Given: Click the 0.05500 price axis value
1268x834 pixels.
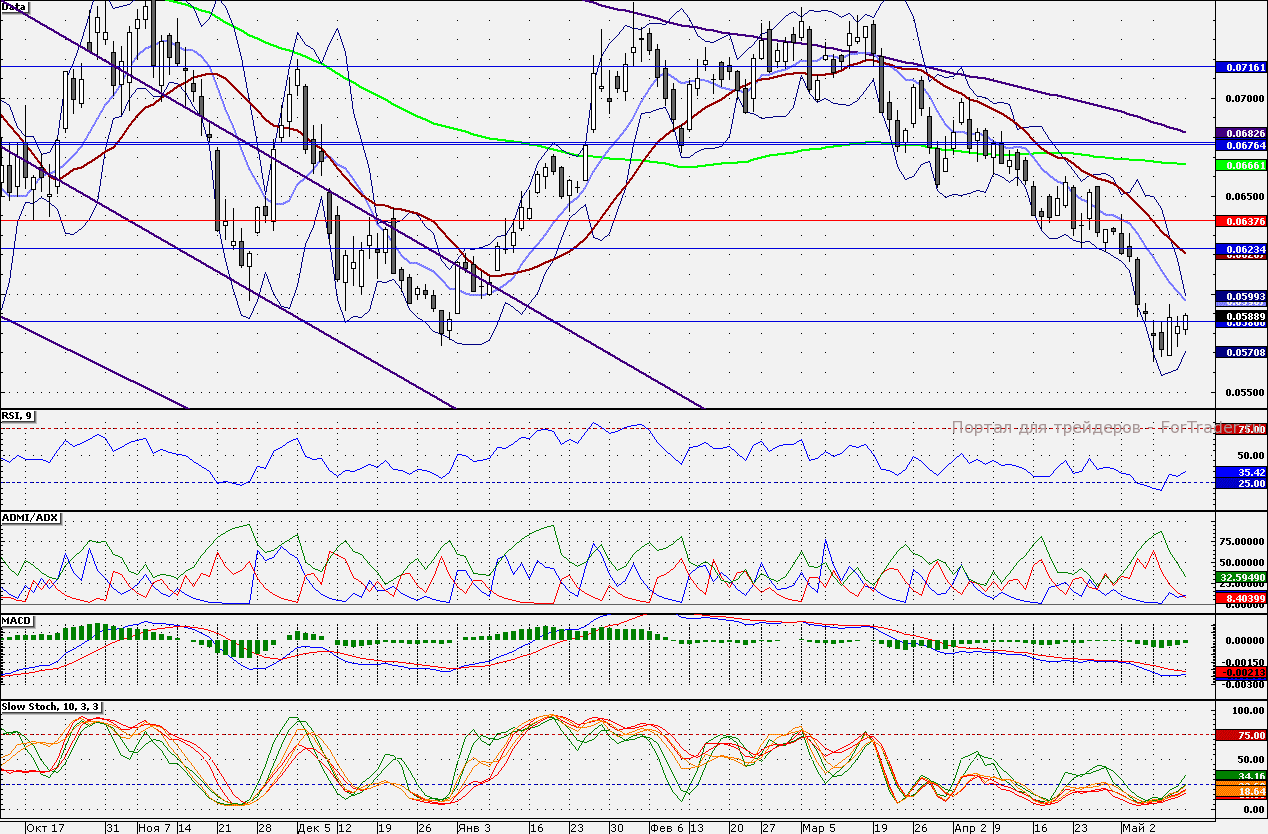Looking at the screenshot, I should (x=1245, y=392).
